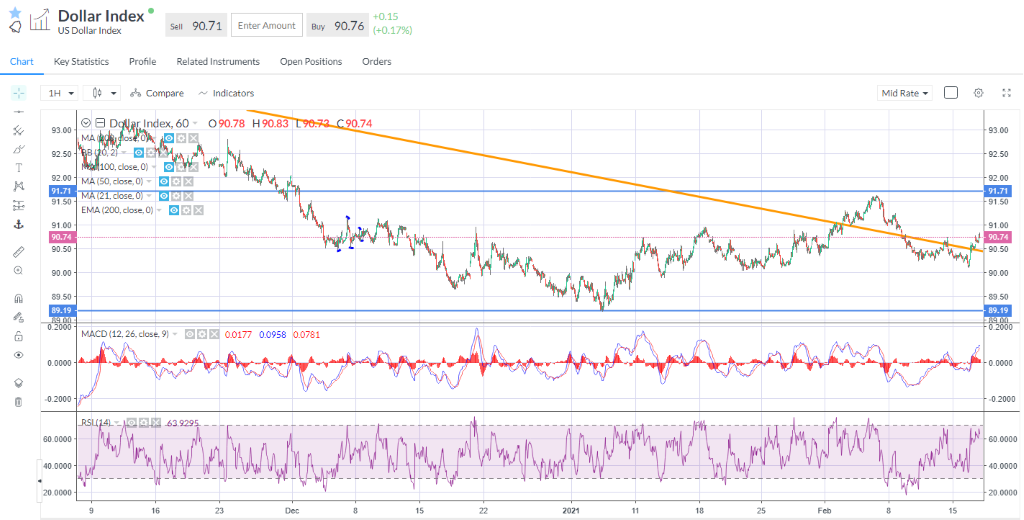Select the text annotation tool
1024x520 pixels.
18,168
